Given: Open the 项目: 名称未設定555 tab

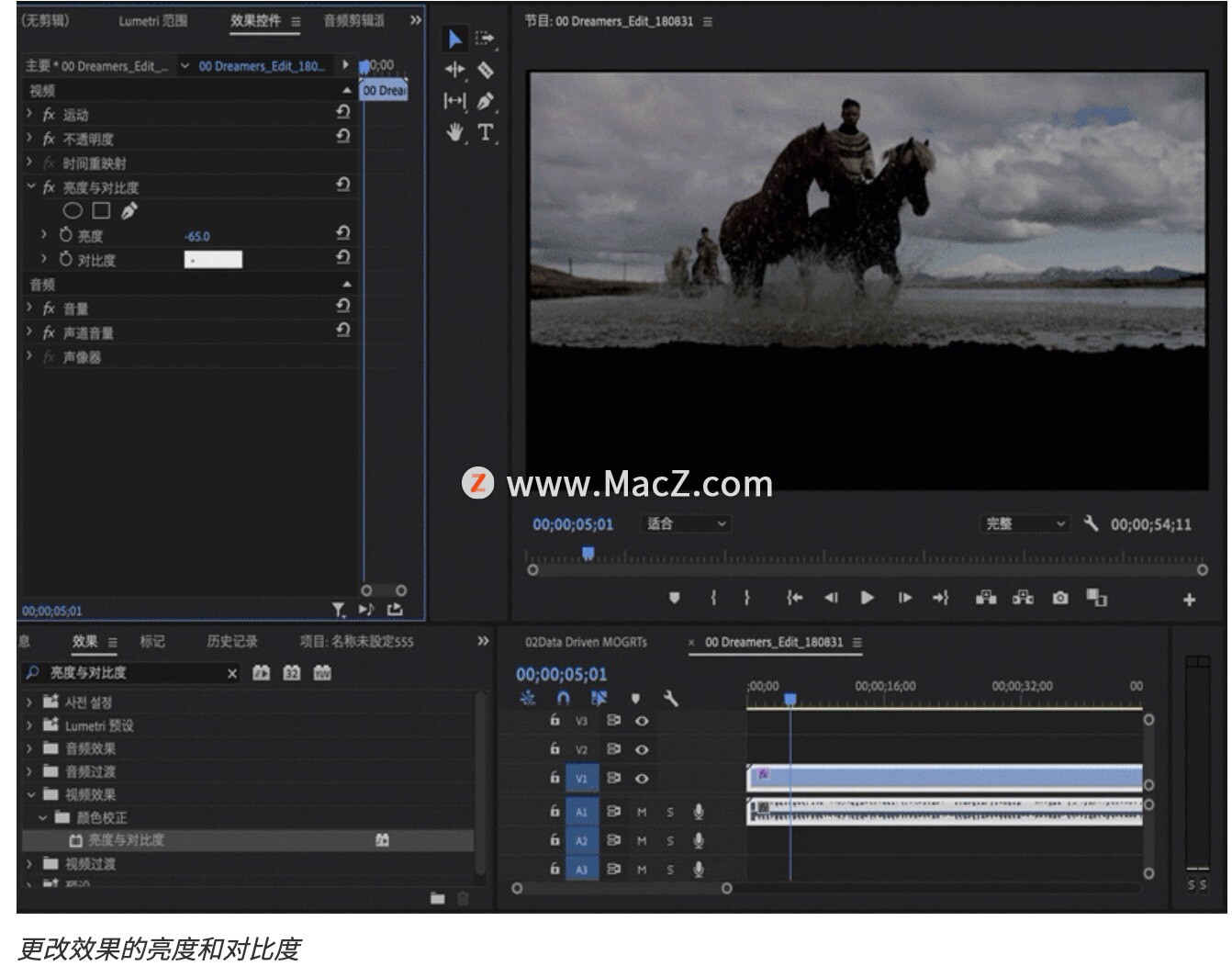Looking at the screenshot, I should tap(356, 641).
